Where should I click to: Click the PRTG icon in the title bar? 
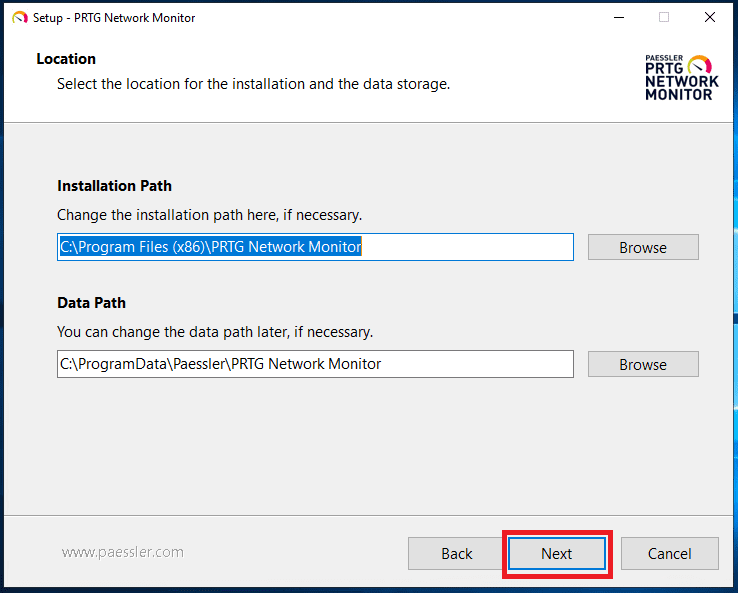tap(20, 18)
